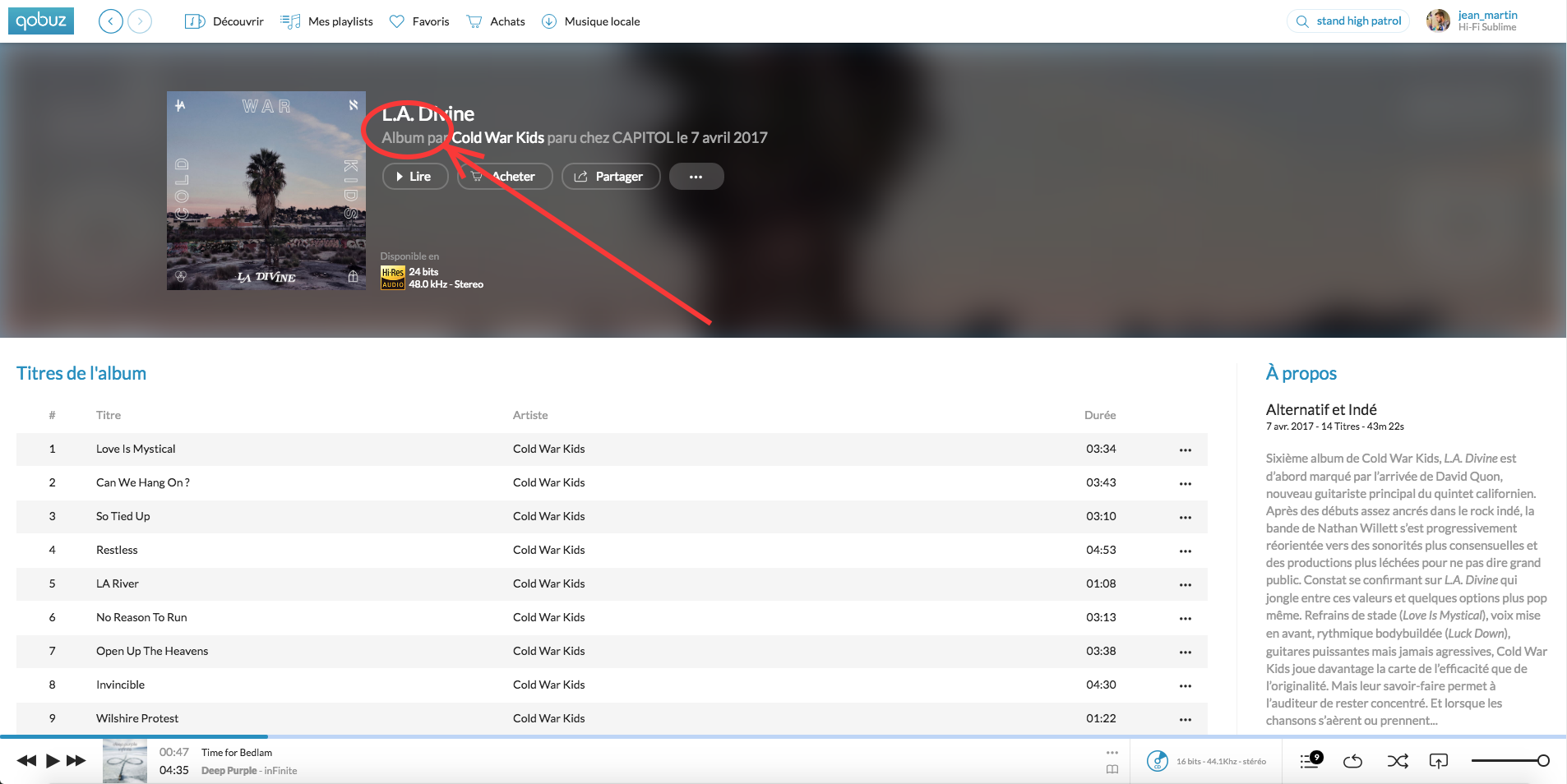The width and height of the screenshot is (1567, 784).
Task: Open options menu for So Tied Up
Action: tap(1186, 517)
